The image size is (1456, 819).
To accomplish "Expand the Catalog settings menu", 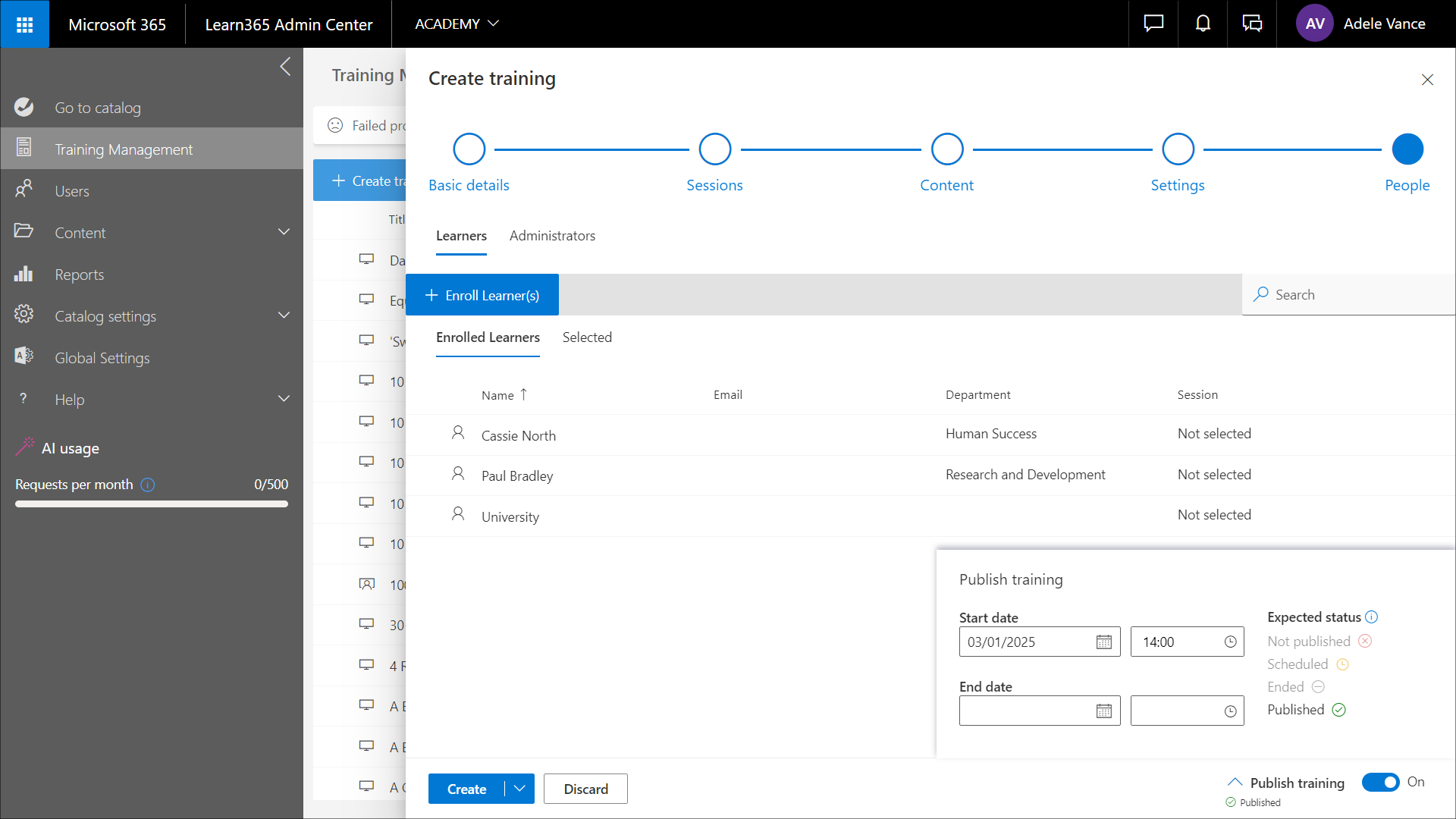I will (x=284, y=316).
